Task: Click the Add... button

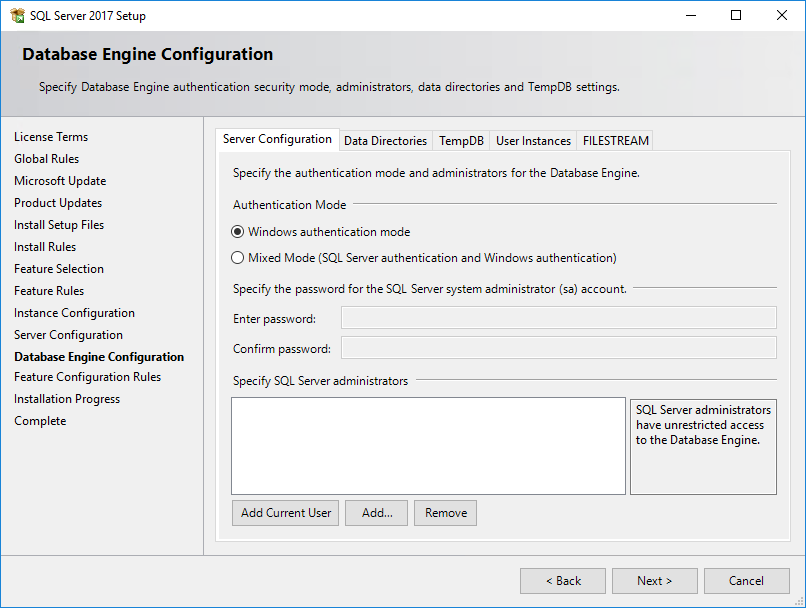Action: [x=377, y=513]
